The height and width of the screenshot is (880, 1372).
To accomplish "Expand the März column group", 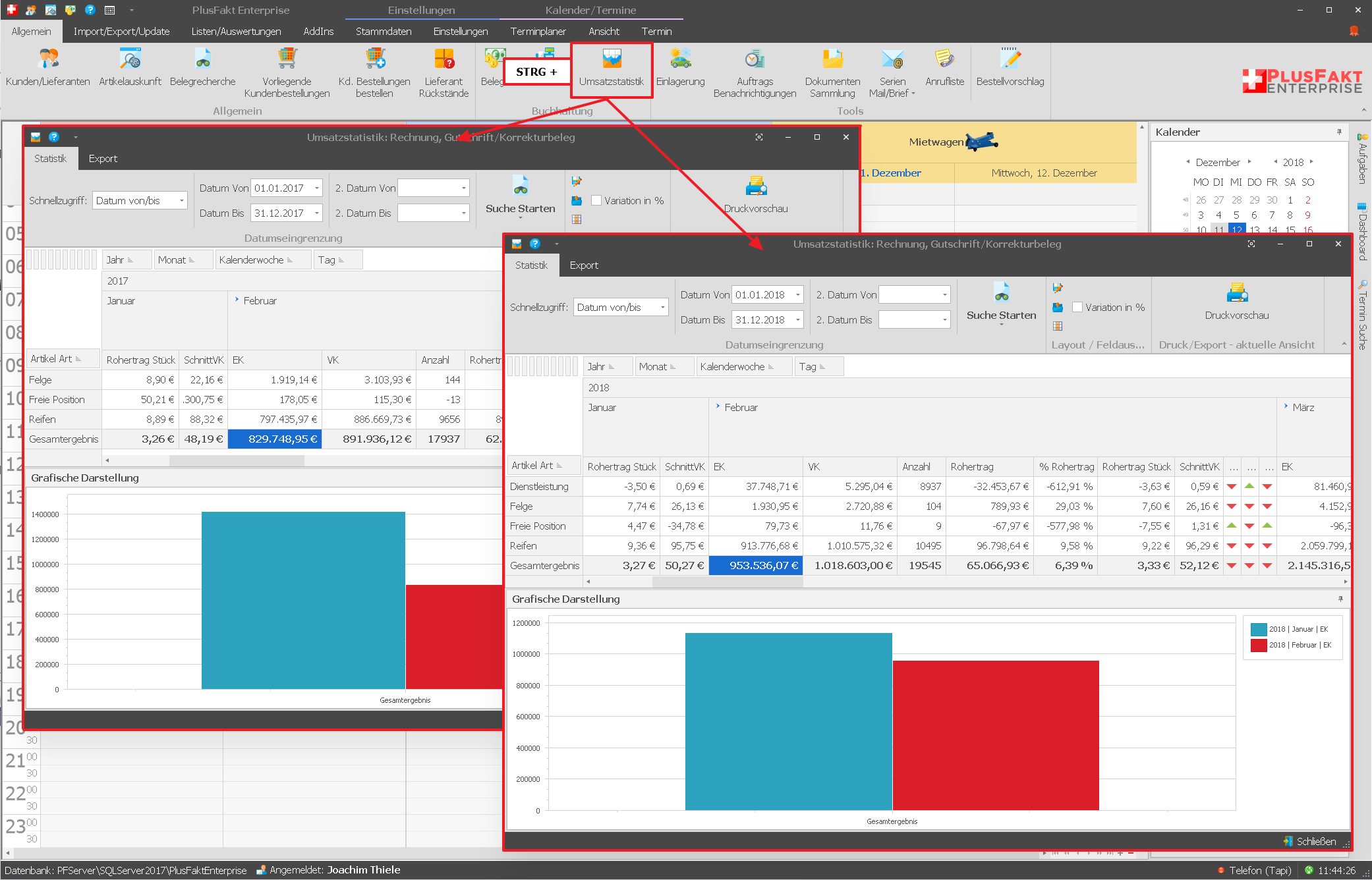I will click(1286, 407).
